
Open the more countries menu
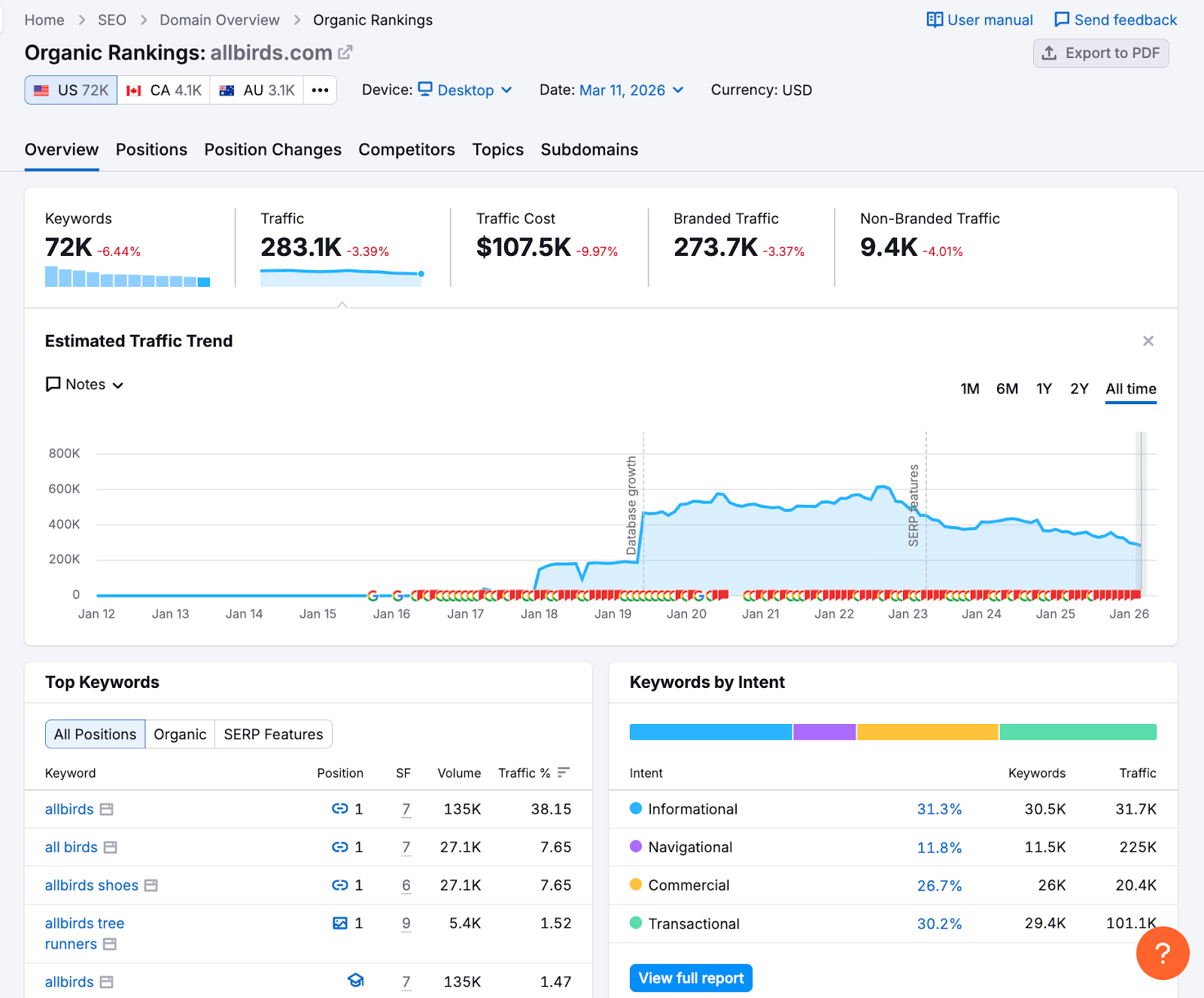coord(320,90)
